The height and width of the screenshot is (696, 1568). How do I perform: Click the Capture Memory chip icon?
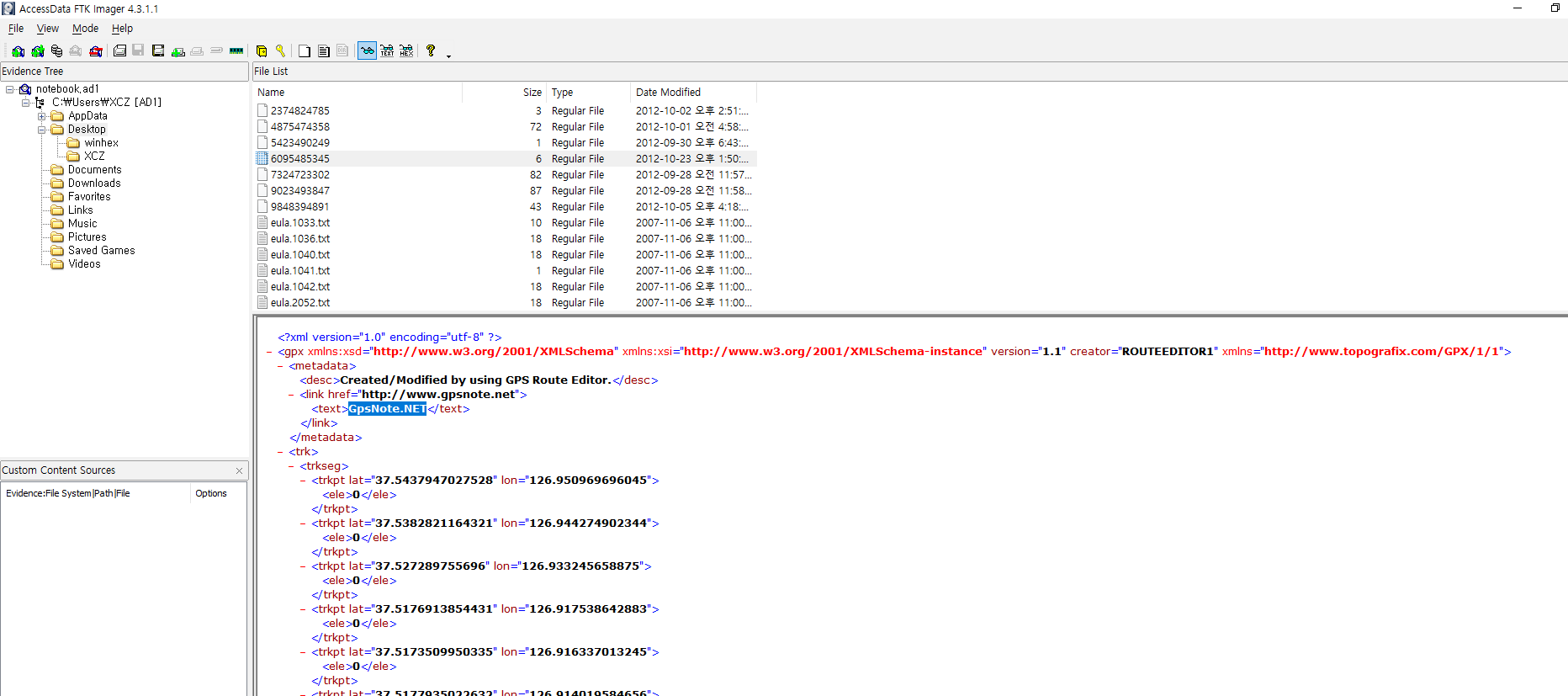coord(236,51)
